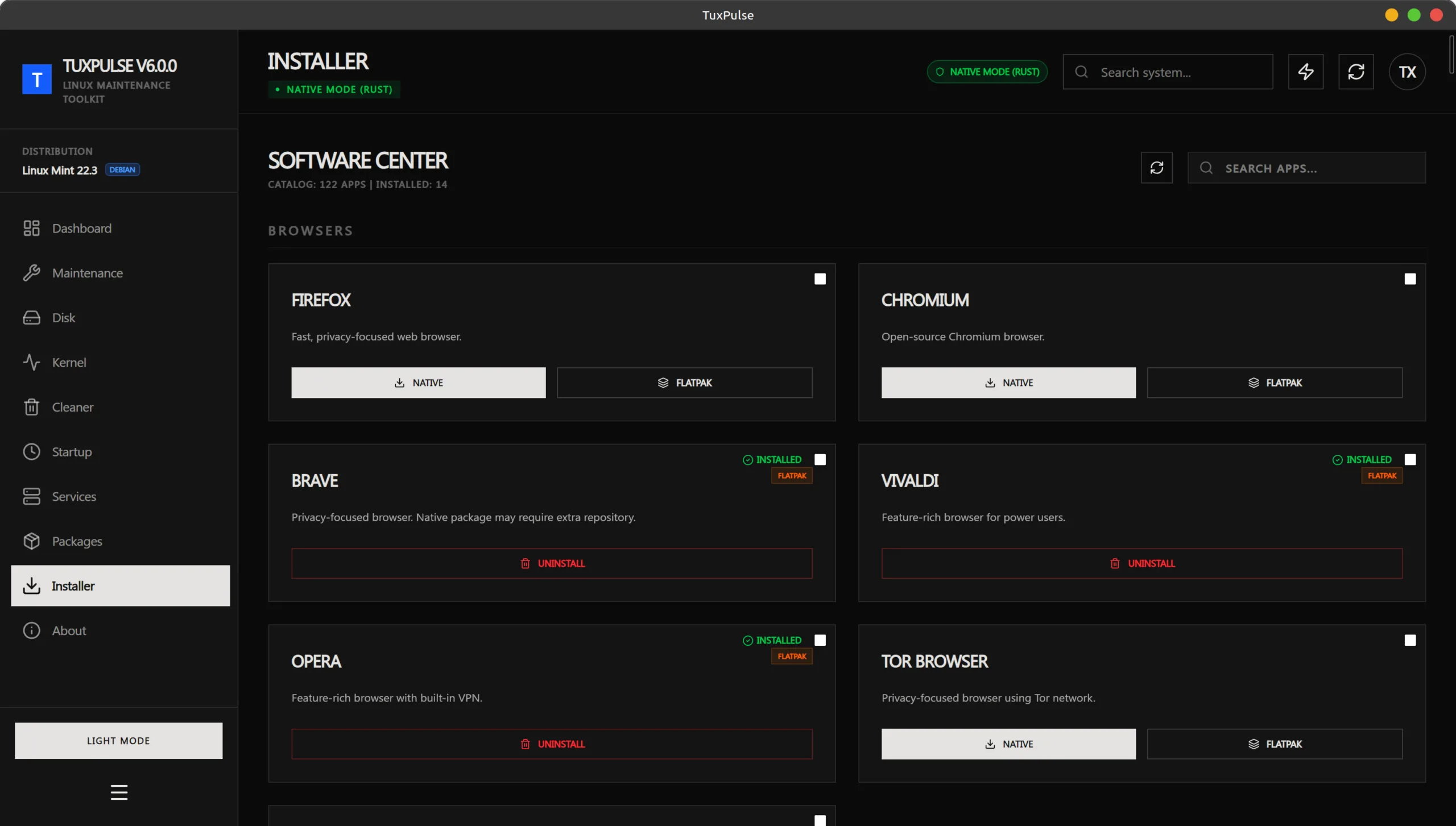Select the Firefox card checkbox

pos(820,279)
